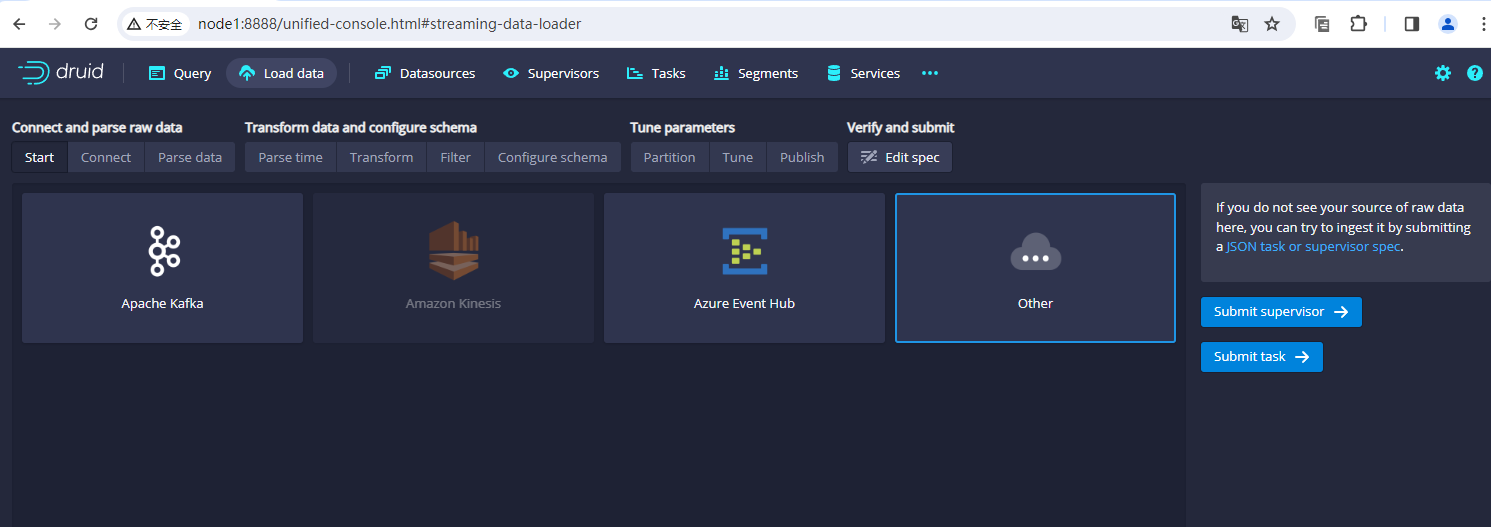Screen dimensions: 1491x527
Task: Follow the JSON task or supervisor spec link
Action: [1313, 246]
